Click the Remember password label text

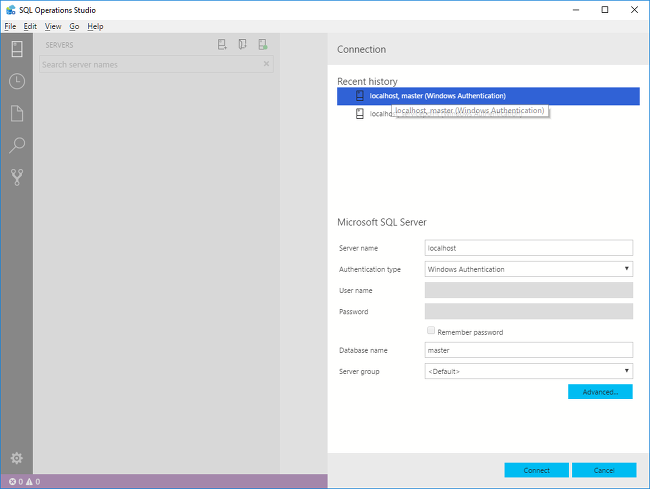pos(470,332)
